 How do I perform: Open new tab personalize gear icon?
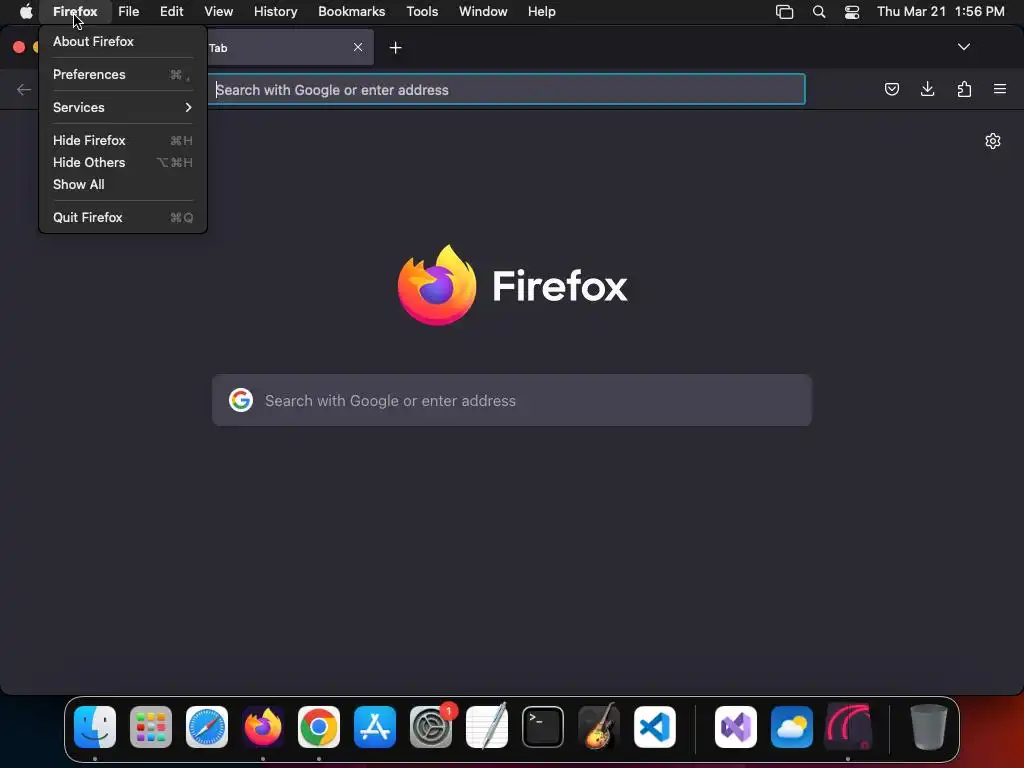pos(993,141)
